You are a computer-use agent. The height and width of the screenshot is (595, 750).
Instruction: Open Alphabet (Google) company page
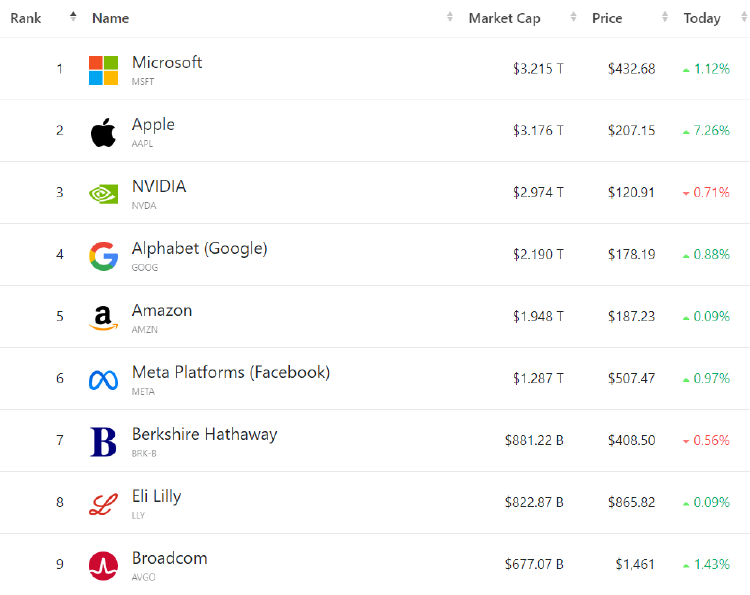point(199,249)
